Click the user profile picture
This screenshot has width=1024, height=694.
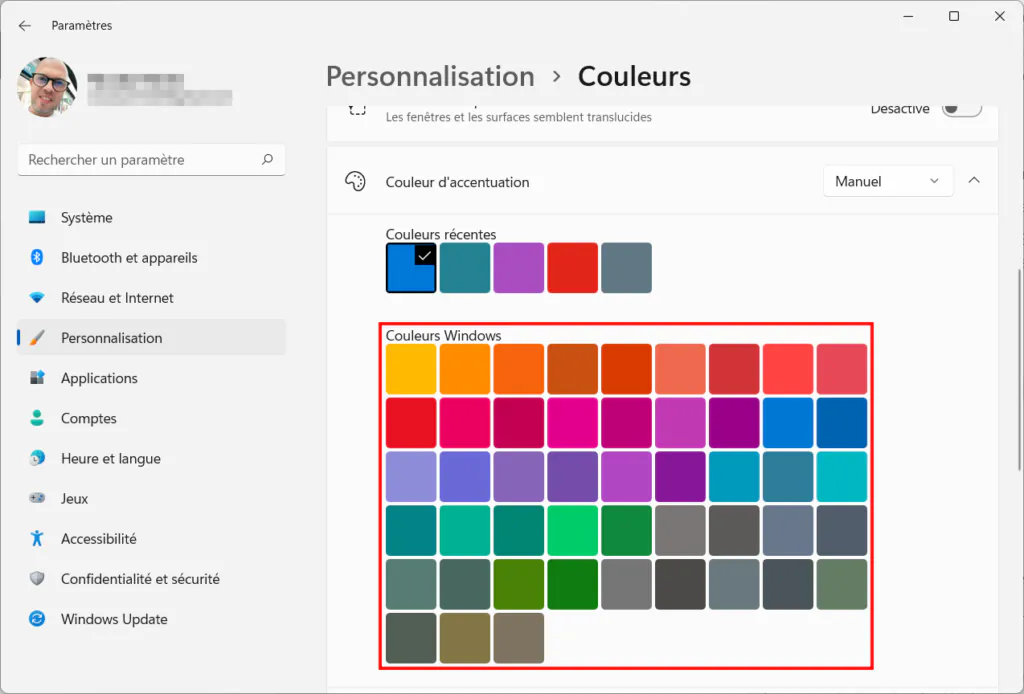[x=47, y=87]
